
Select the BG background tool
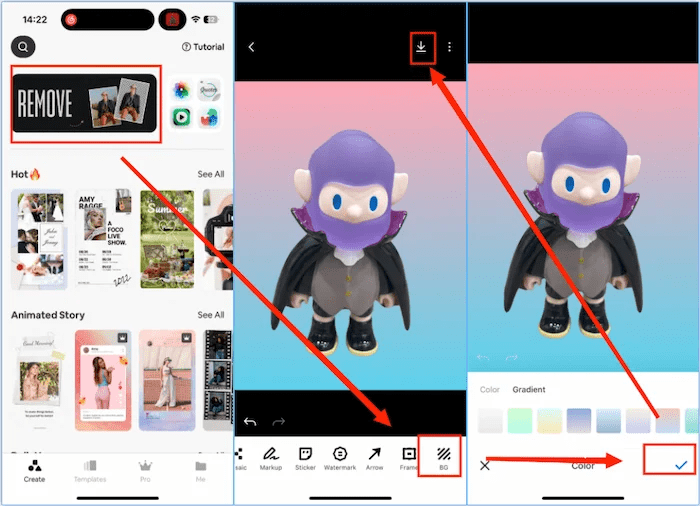tap(443, 459)
